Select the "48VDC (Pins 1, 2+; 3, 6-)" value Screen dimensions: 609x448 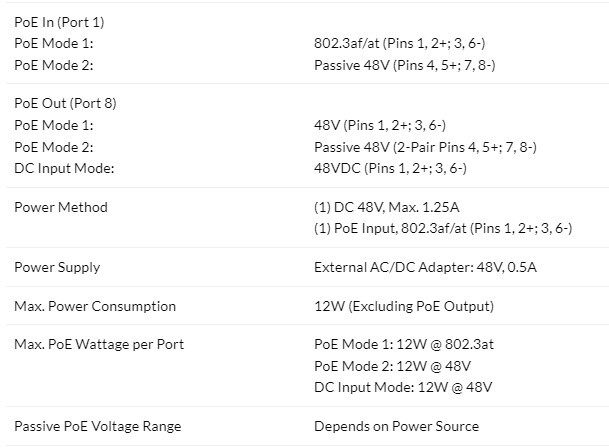click(390, 168)
